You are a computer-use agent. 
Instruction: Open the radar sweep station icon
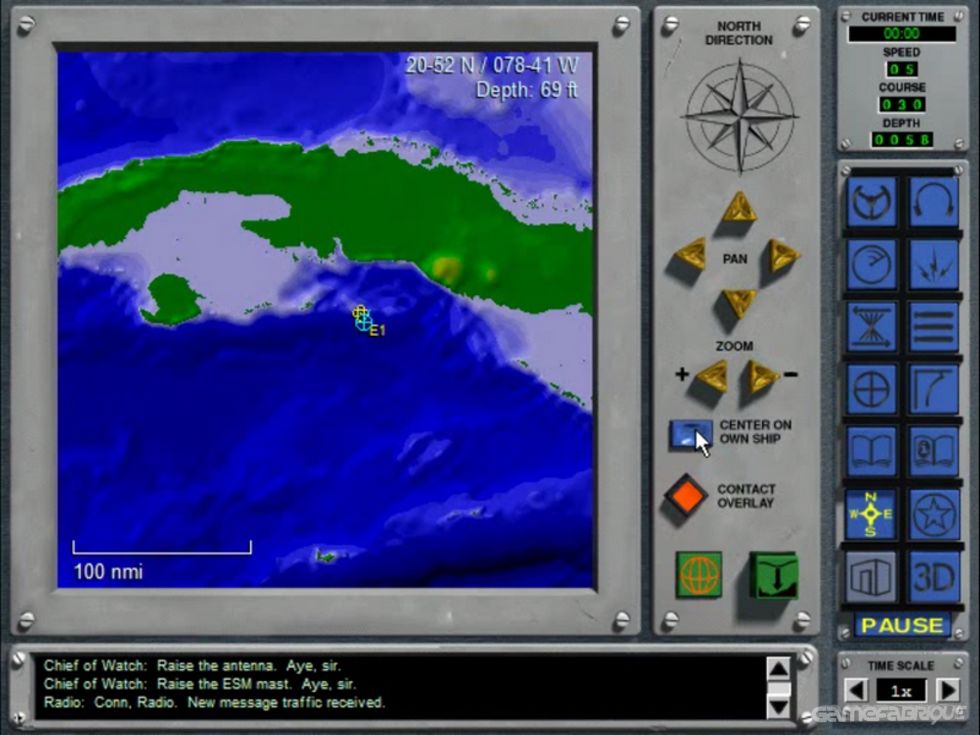[872, 264]
